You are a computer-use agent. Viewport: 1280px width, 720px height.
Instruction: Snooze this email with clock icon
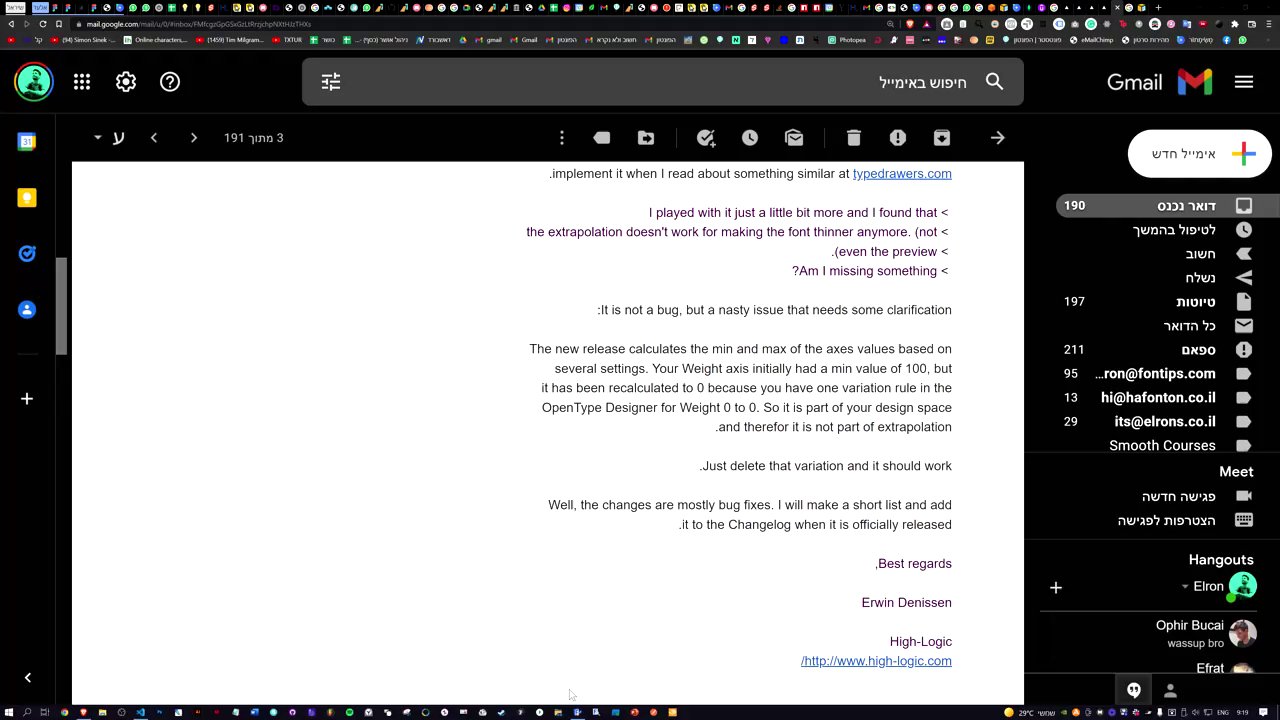click(750, 138)
